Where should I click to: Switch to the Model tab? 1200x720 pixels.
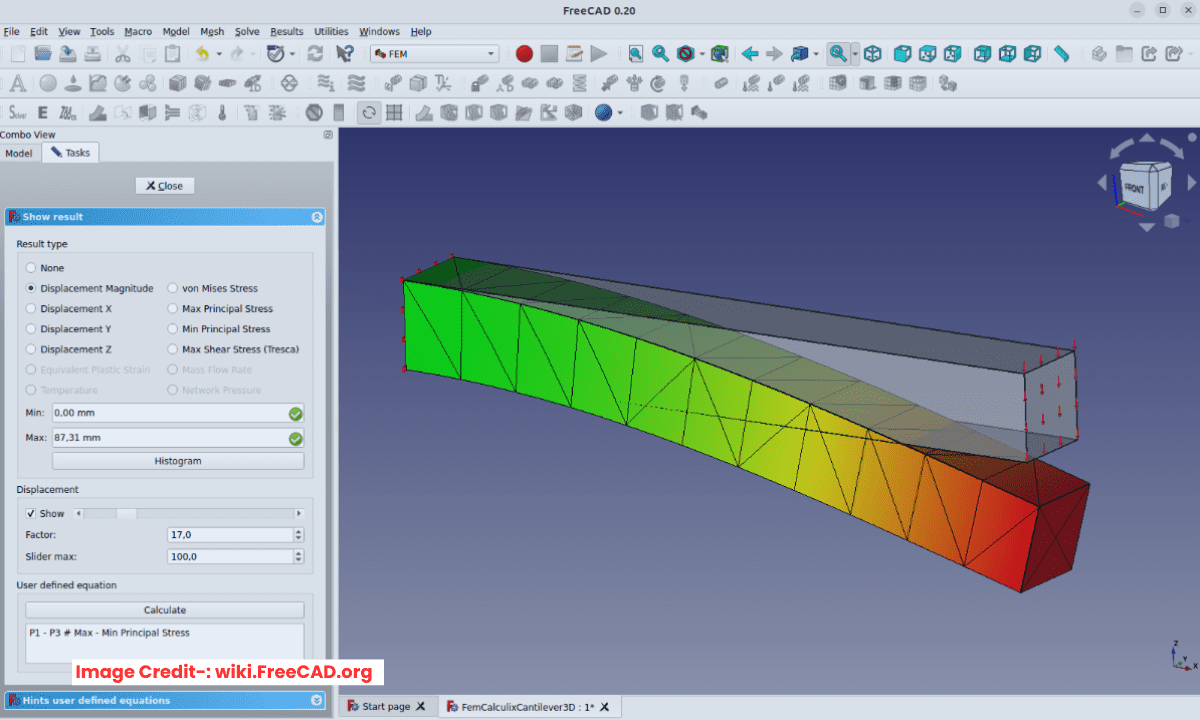point(19,153)
